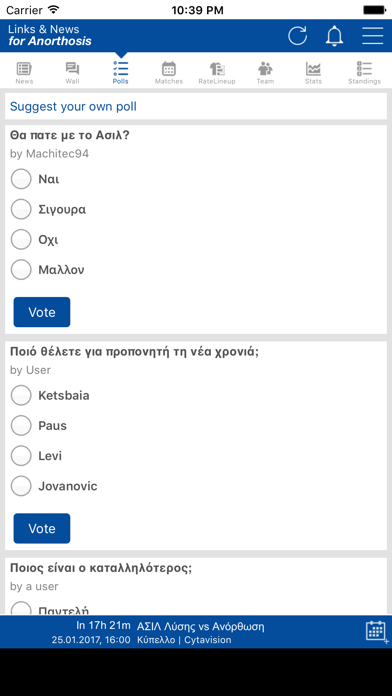The width and height of the screenshot is (392, 696).
Task: Click Suggest your own poll link
Action: [x=73, y=107]
